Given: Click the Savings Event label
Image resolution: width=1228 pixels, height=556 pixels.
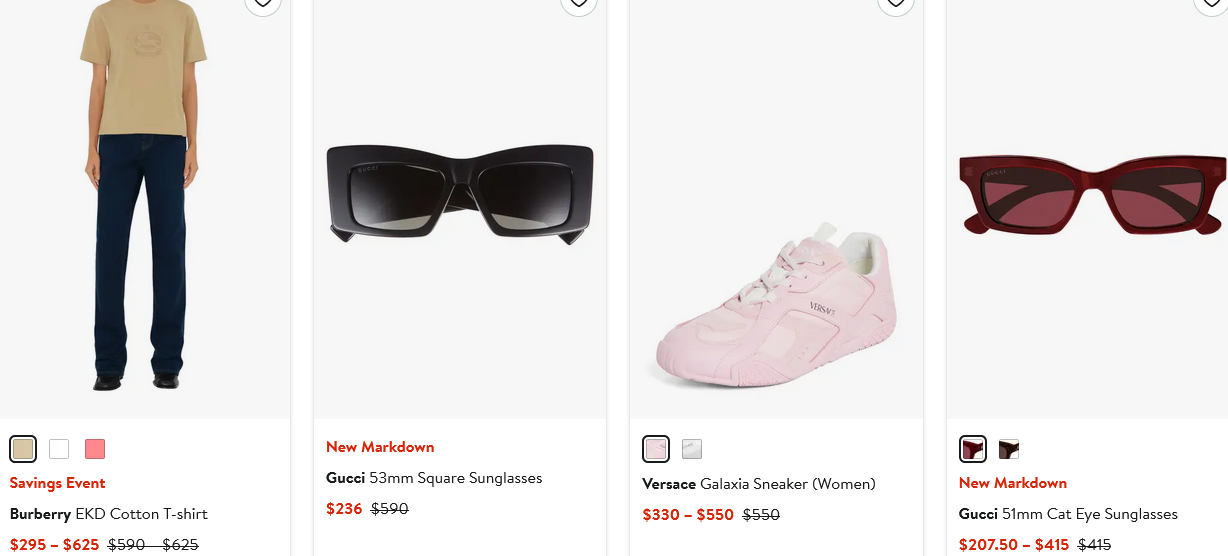Looking at the screenshot, I should click(x=57, y=483).
